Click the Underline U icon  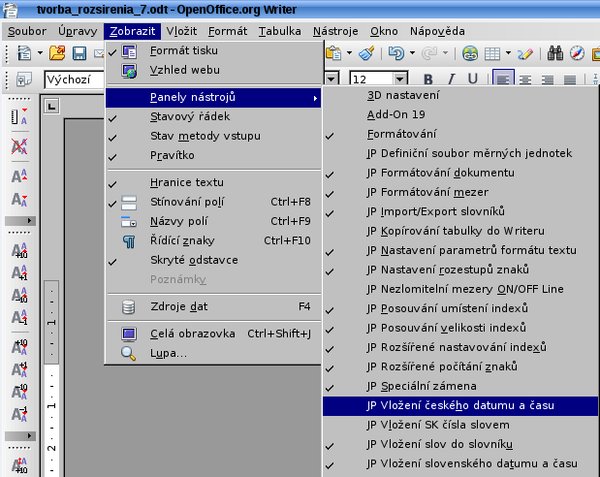tap(473, 79)
